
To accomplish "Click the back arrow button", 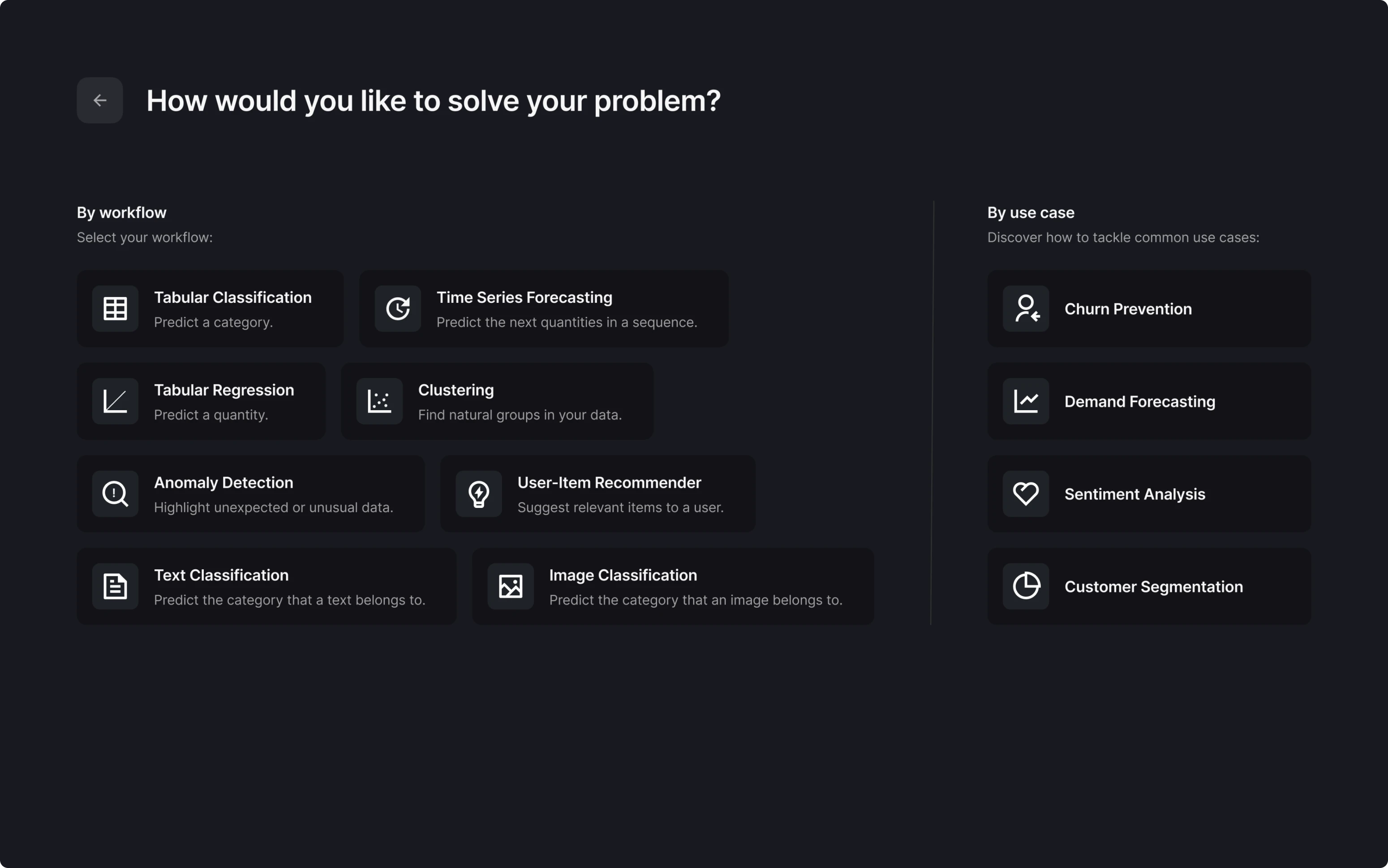I will (x=100, y=100).
